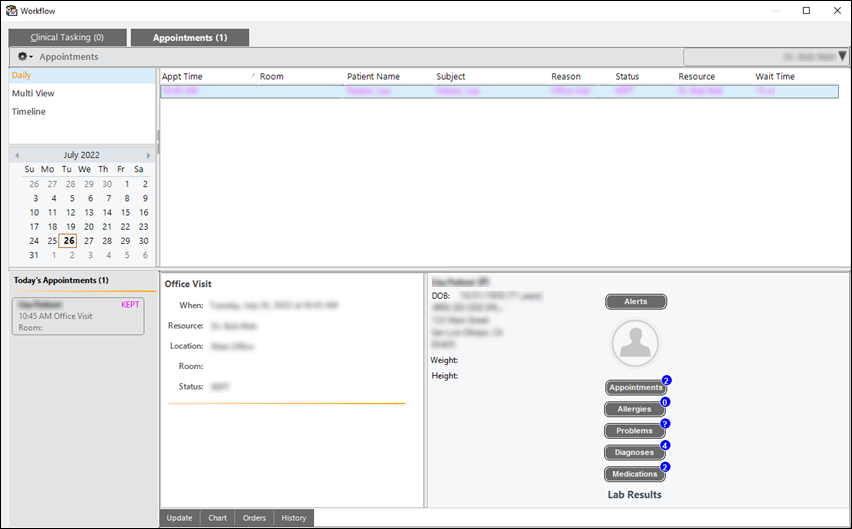Open the History tab at bottom
The height and width of the screenshot is (529, 852).
[x=294, y=518]
